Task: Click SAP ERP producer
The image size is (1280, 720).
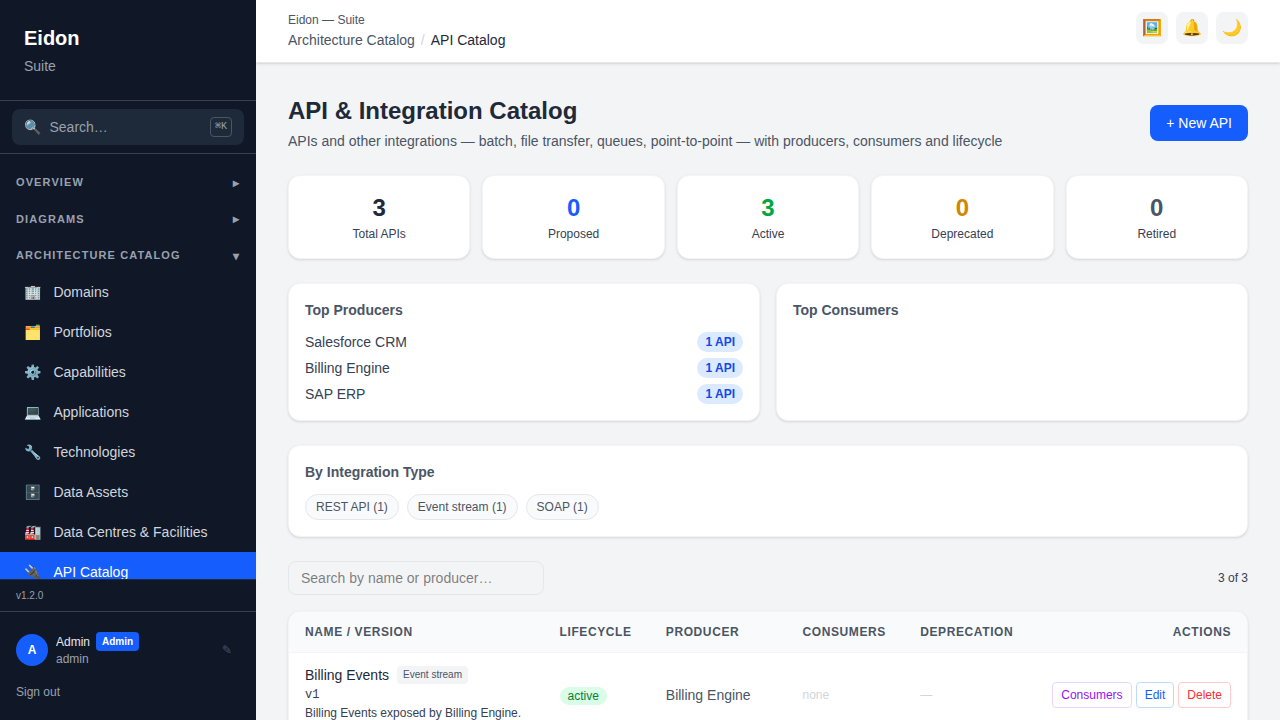Action: coord(335,394)
